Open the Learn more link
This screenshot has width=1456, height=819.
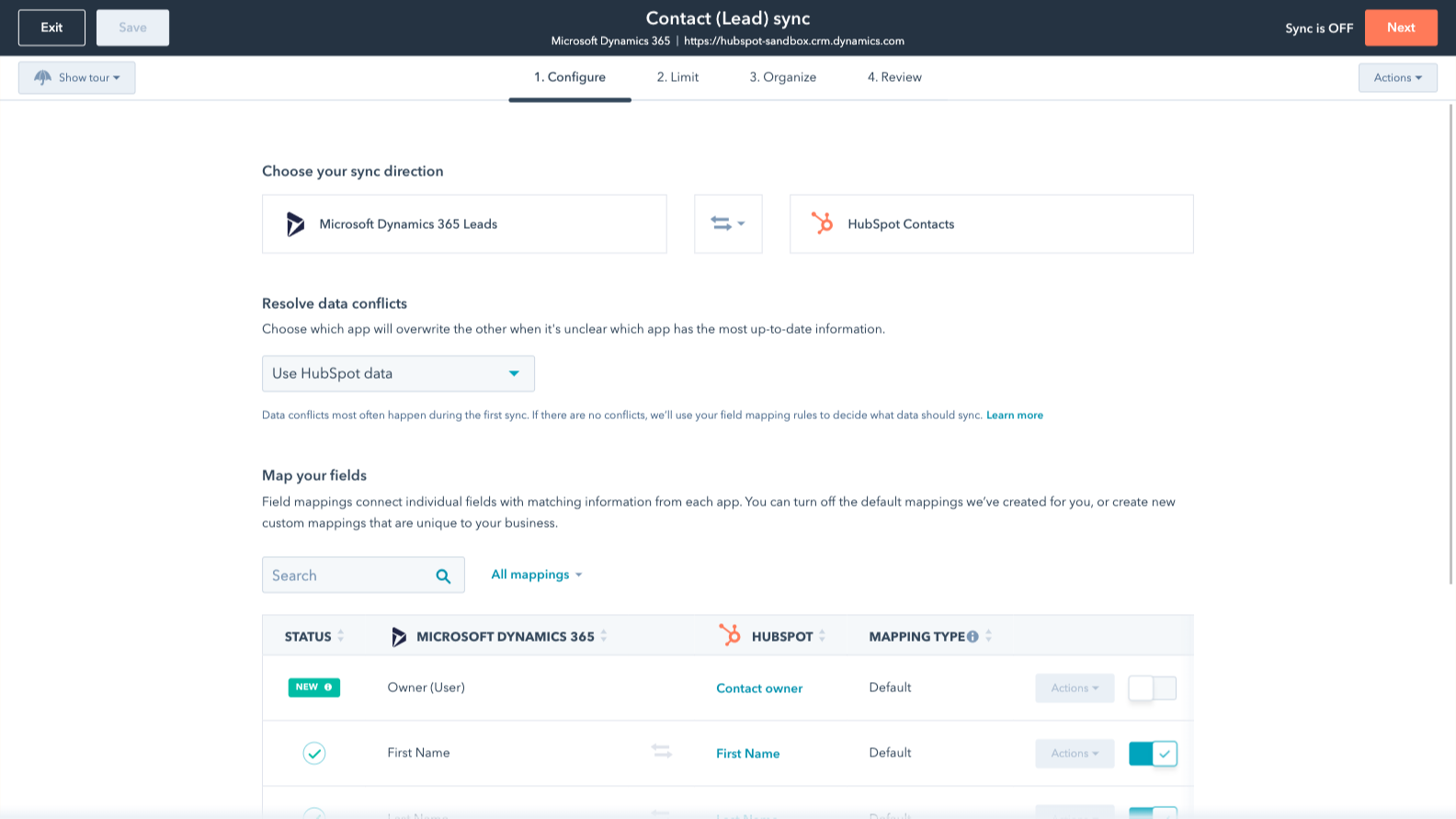pyautogui.click(x=1015, y=415)
